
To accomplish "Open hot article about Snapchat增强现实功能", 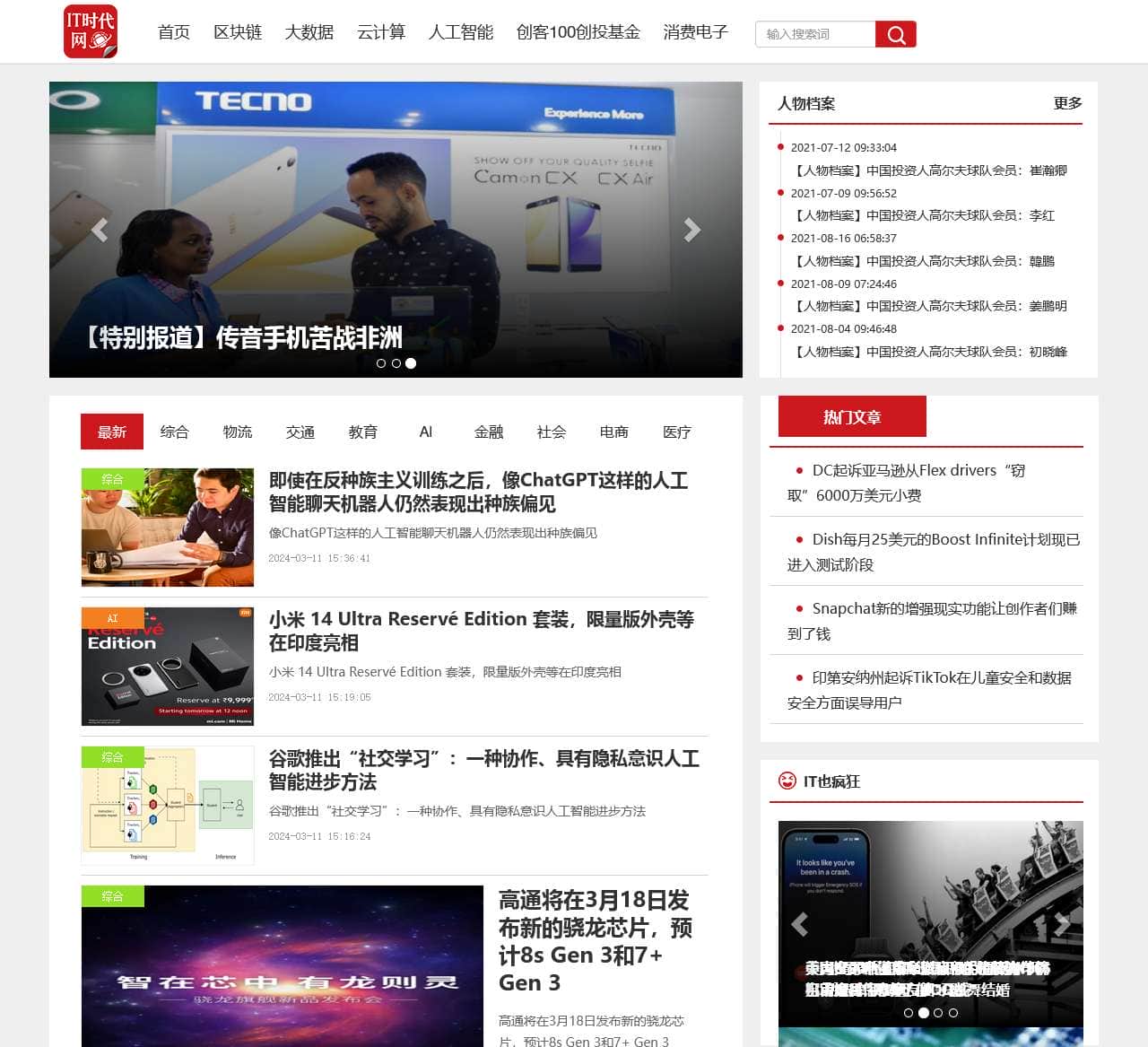I will point(933,621).
